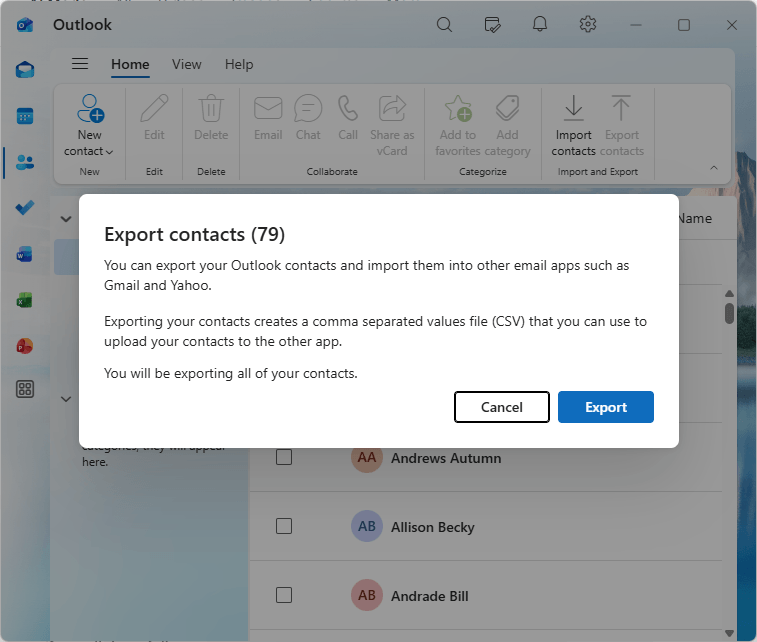Open To Do checkmark app
757x642 pixels.
(25, 208)
